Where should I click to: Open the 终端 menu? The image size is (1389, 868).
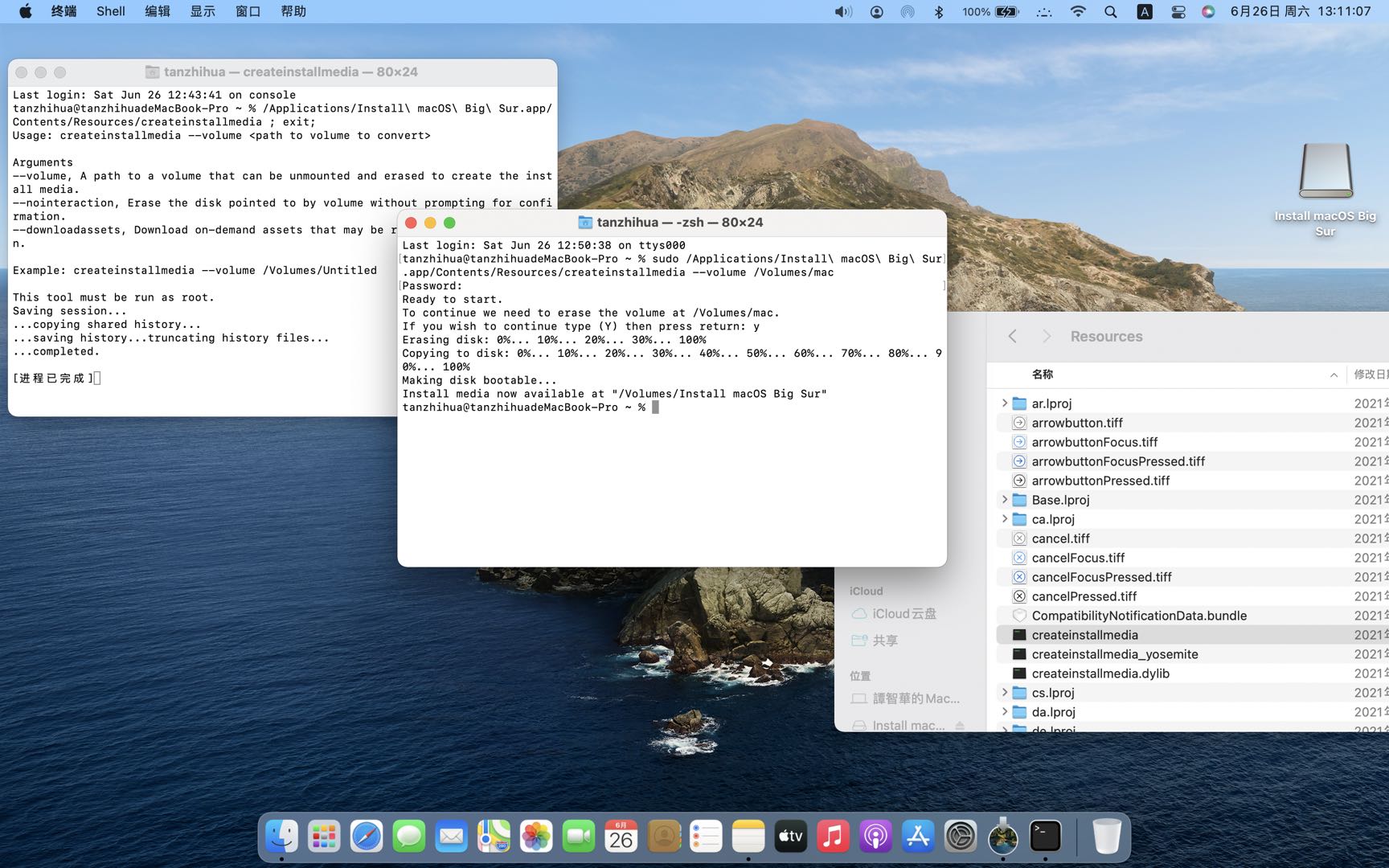coord(64,11)
